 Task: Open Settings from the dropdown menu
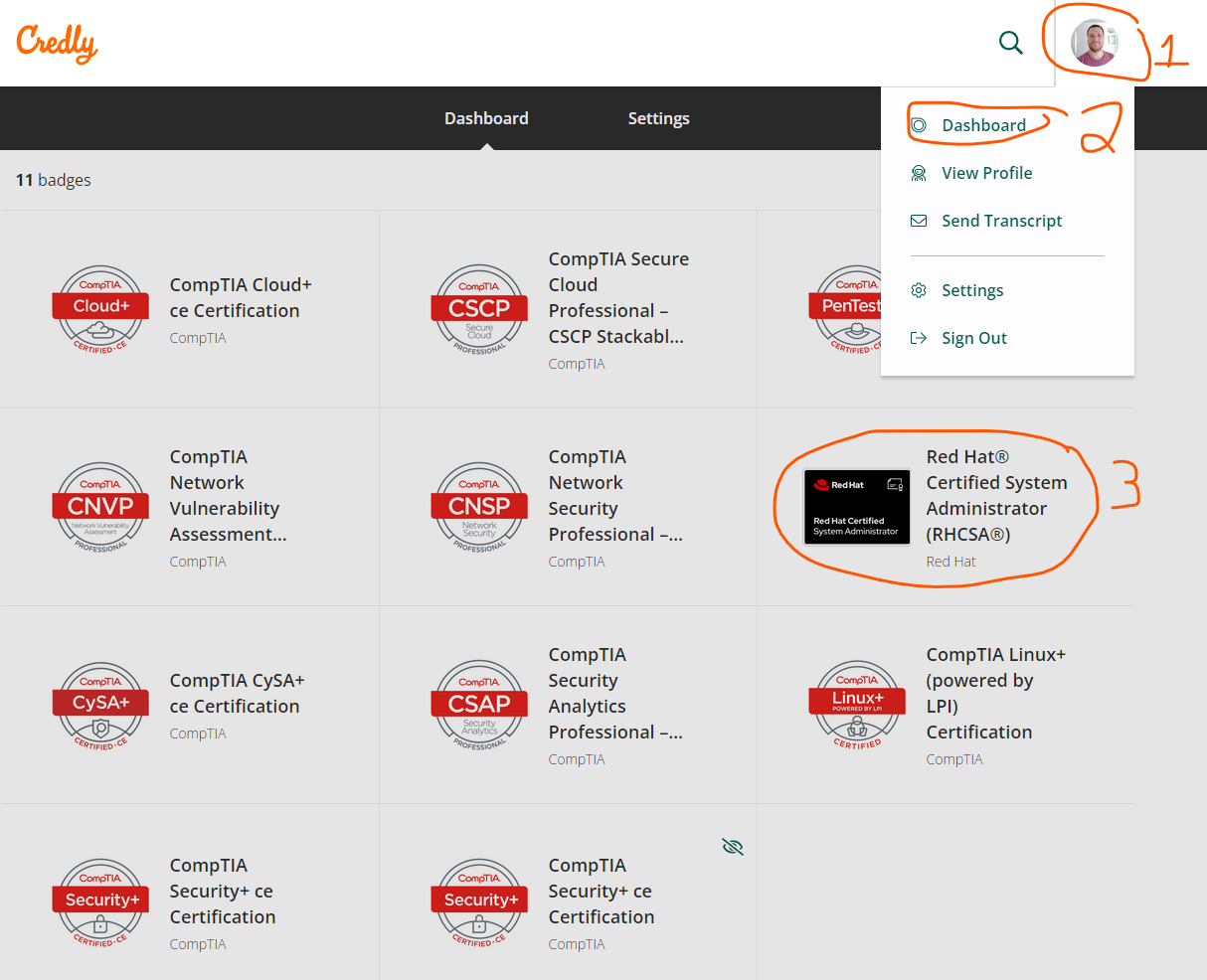[x=972, y=290]
